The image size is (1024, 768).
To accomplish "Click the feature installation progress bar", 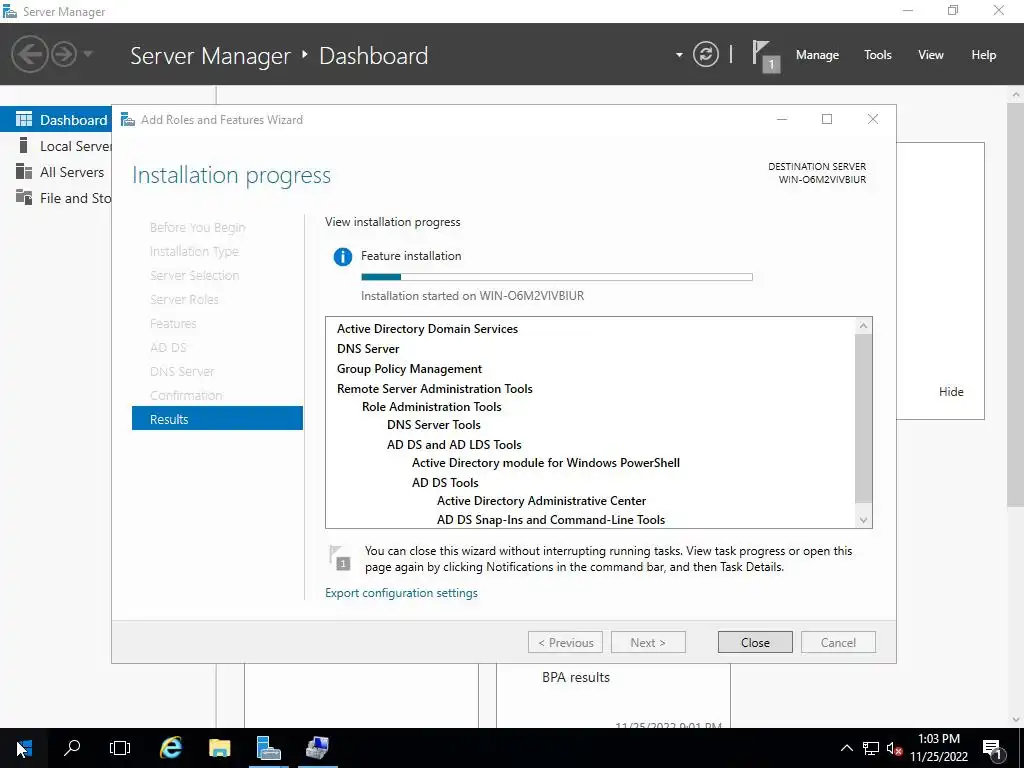I will [556, 277].
